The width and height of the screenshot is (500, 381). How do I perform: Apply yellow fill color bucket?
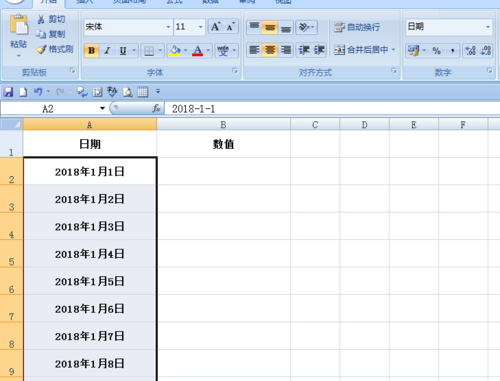[175, 51]
